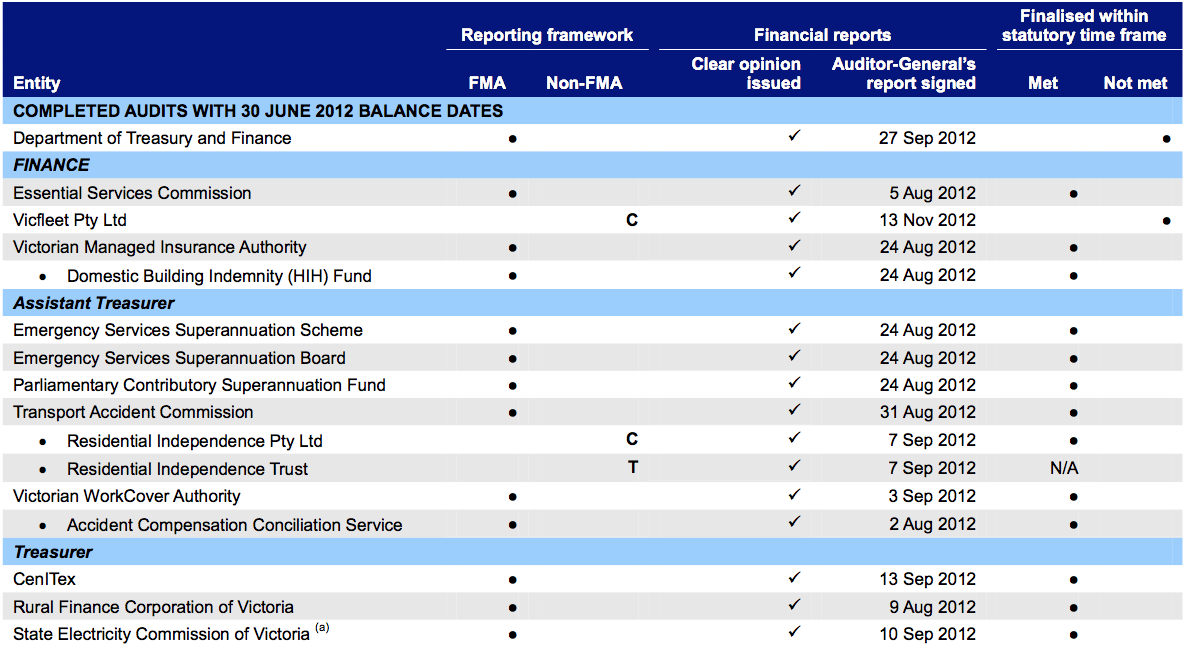
Task: Click the 'CenITex' entity name
Action: click(x=45, y=580)
